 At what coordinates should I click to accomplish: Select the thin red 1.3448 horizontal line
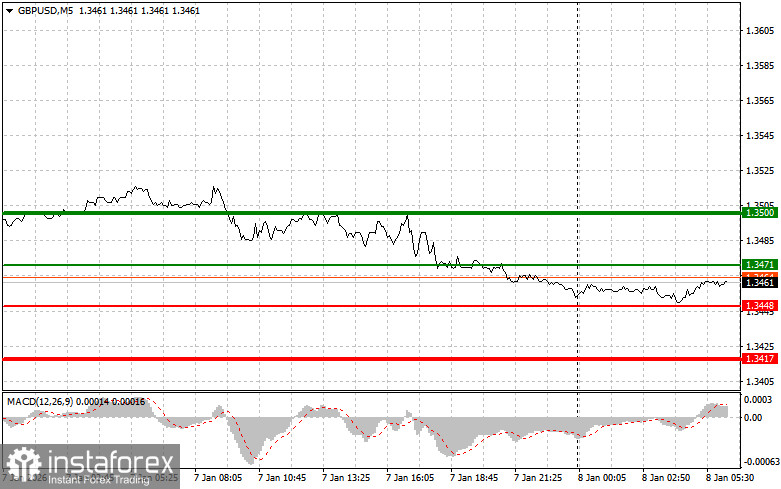(x=372, y=306)
